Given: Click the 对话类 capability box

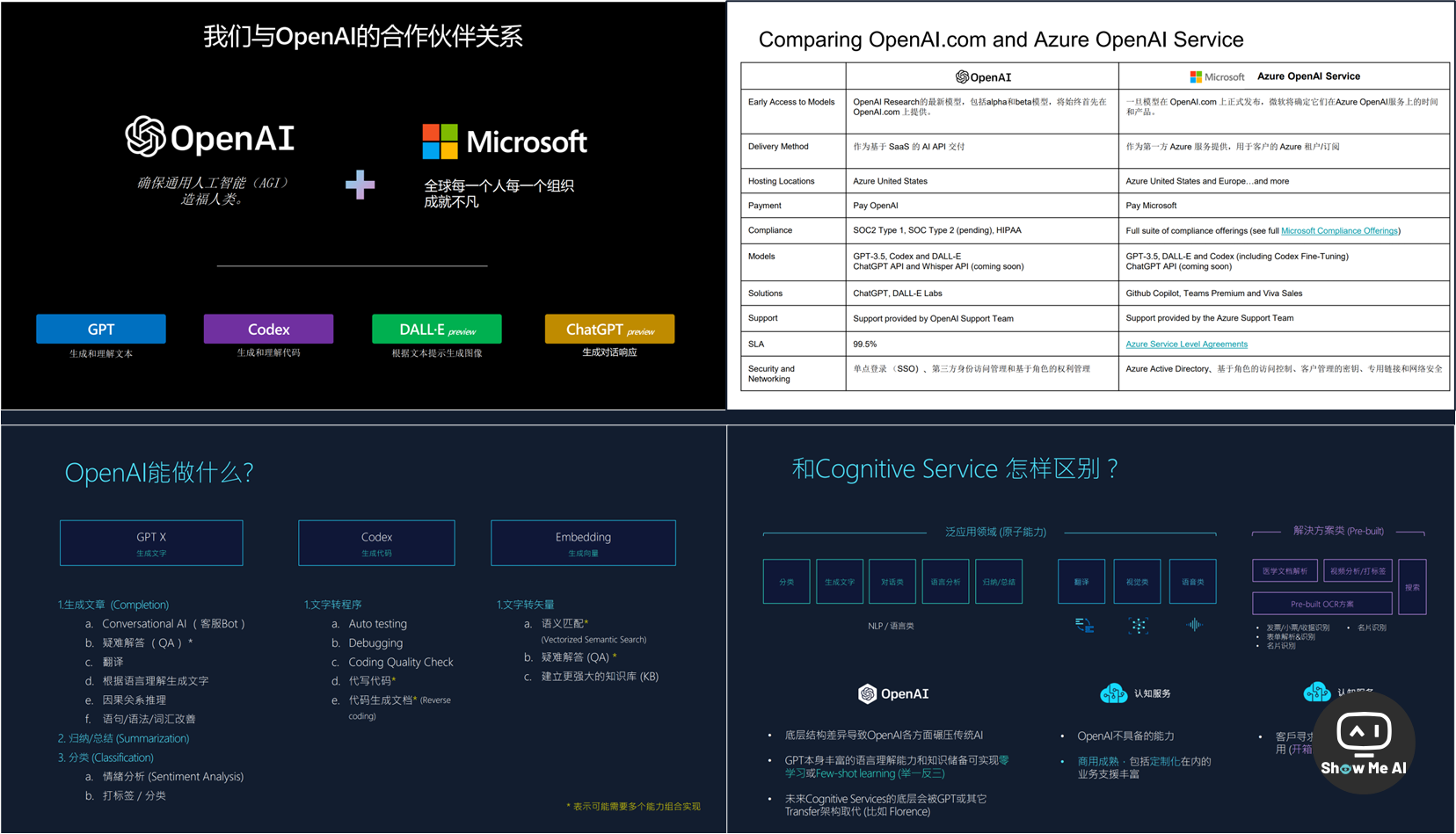Looking at the screenshot, I should 892,582.
